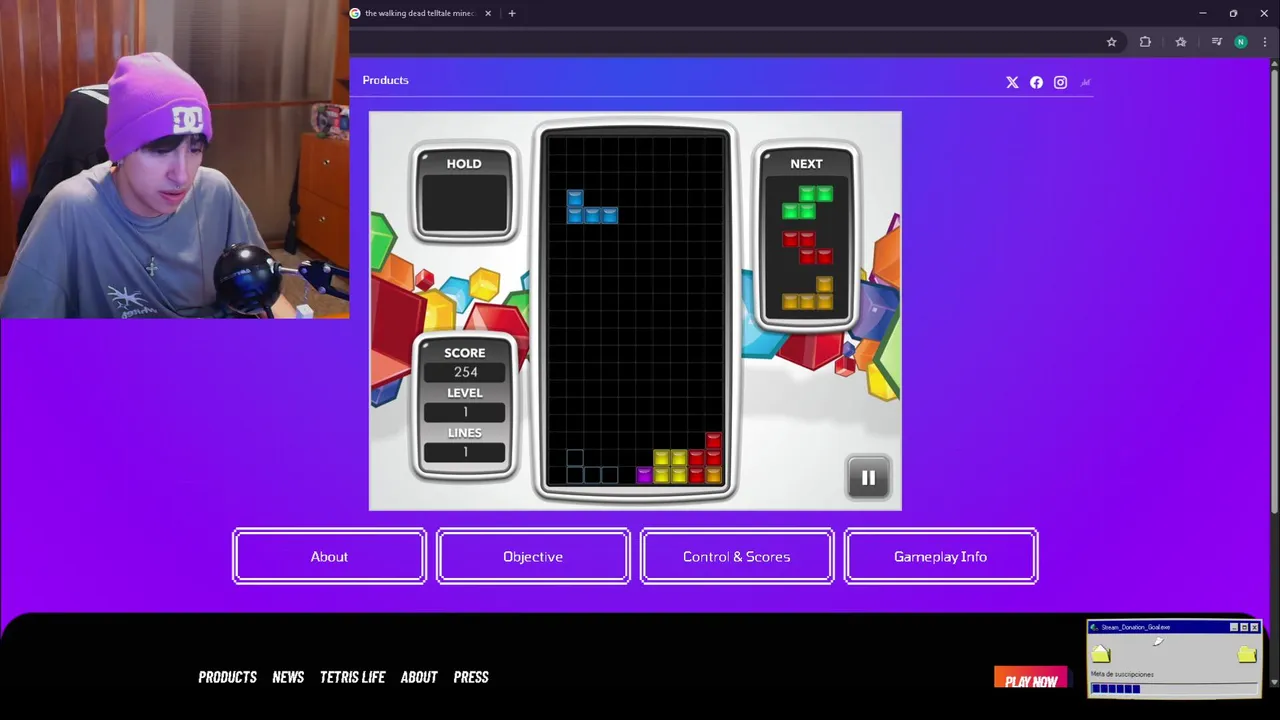Click the score value 254
This screenshot has height=720, width=1280.
tap(465, 372)
